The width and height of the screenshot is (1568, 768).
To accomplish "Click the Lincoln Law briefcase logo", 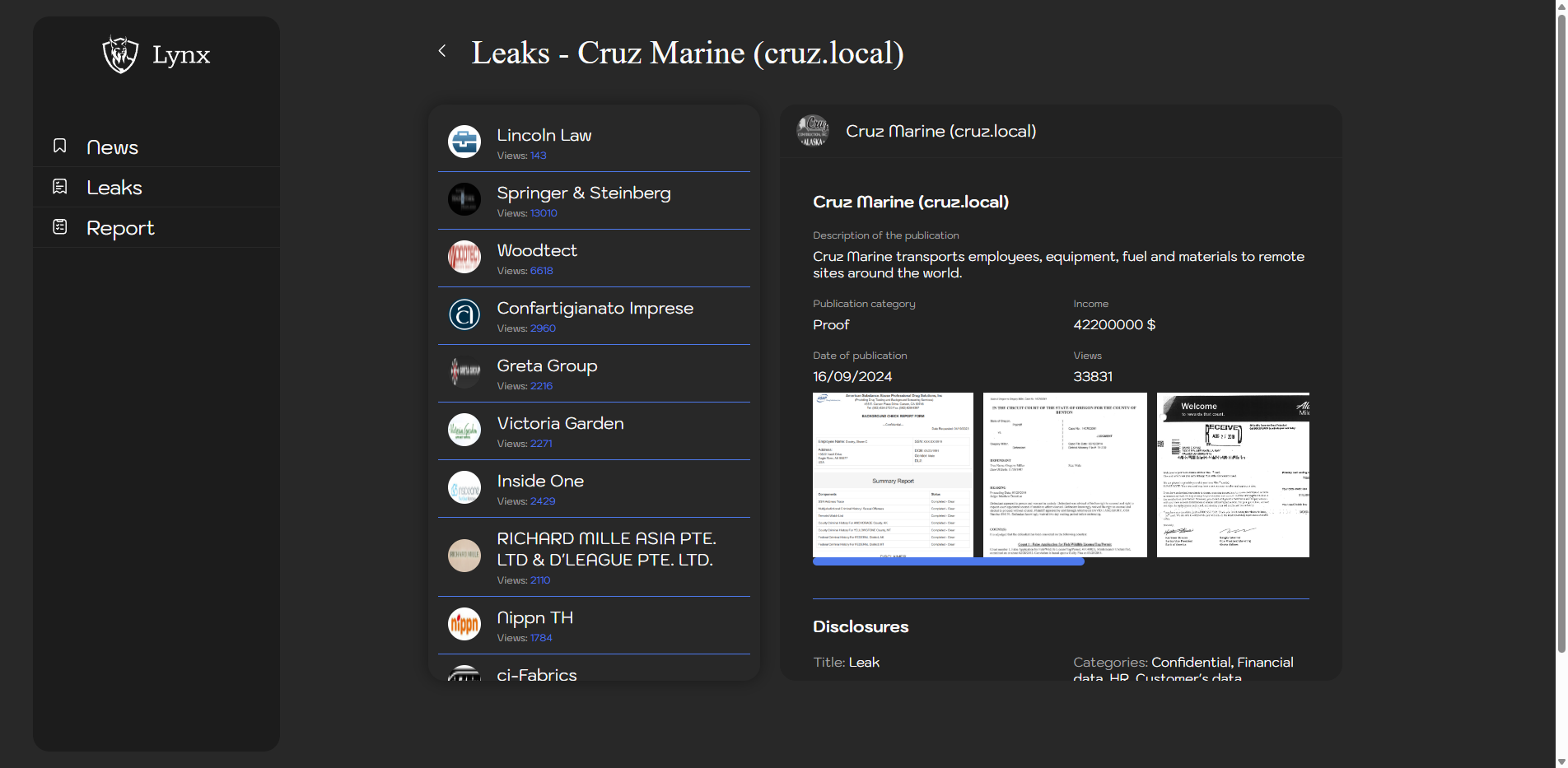I will [x=464, y=142].
